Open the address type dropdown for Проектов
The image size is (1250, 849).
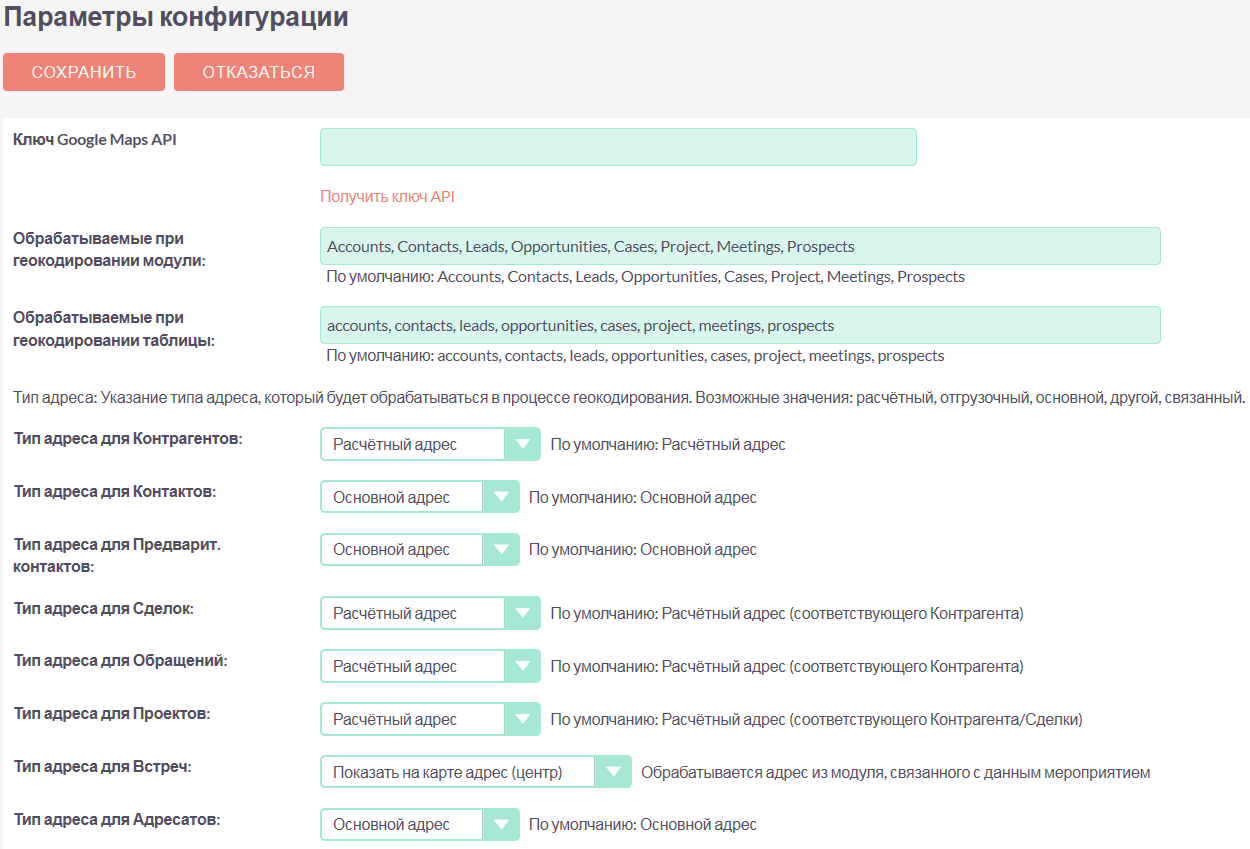coord(430,719)
